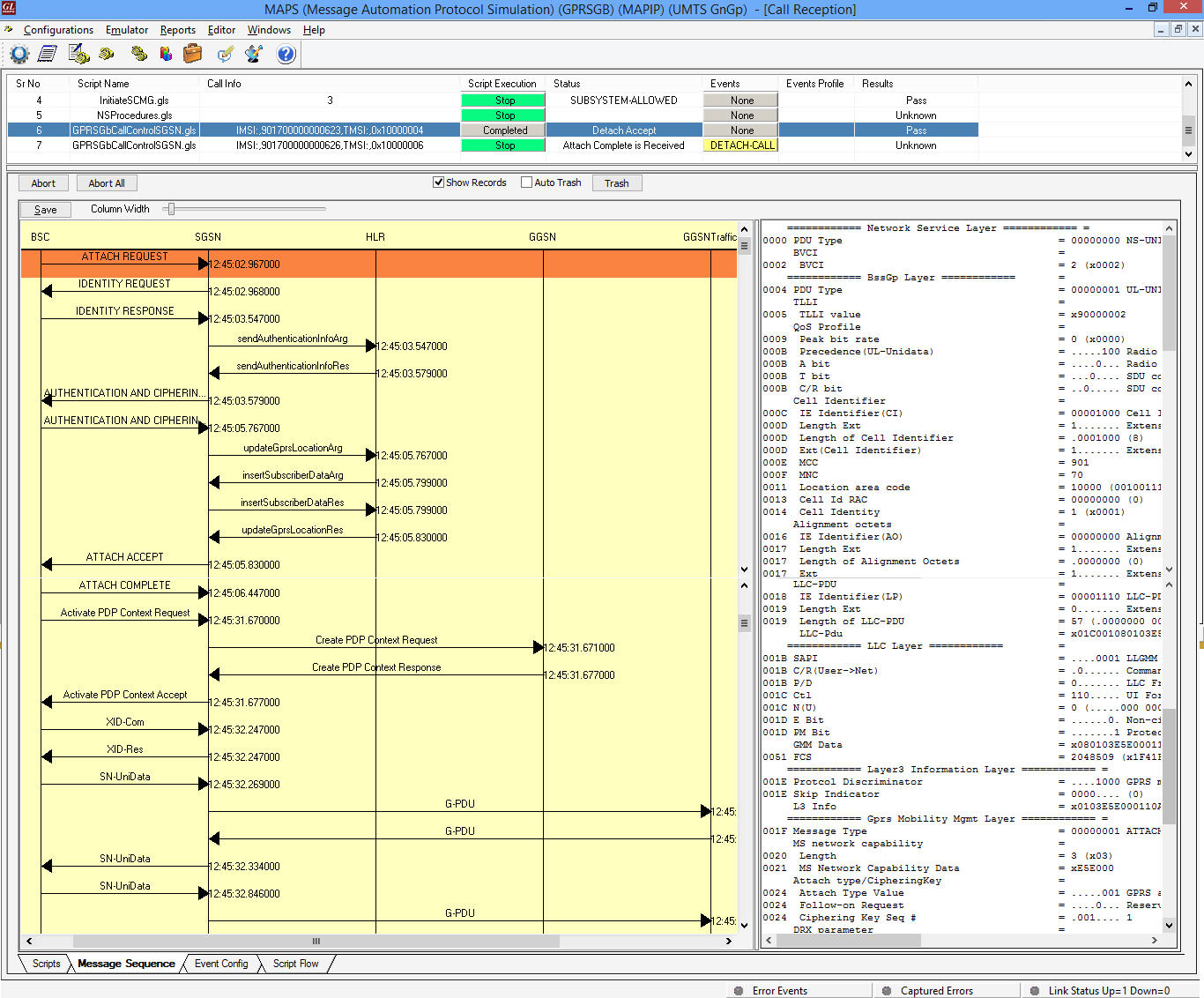Click the DETACH-CALL event in row 7
The height and width of the screenshot is (998, 1204).
741,145
